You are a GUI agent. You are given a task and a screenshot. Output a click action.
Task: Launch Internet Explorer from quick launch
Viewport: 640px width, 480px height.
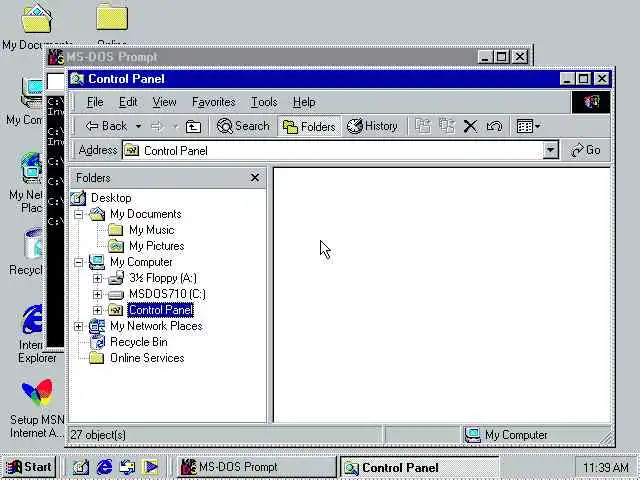(104, 467)
